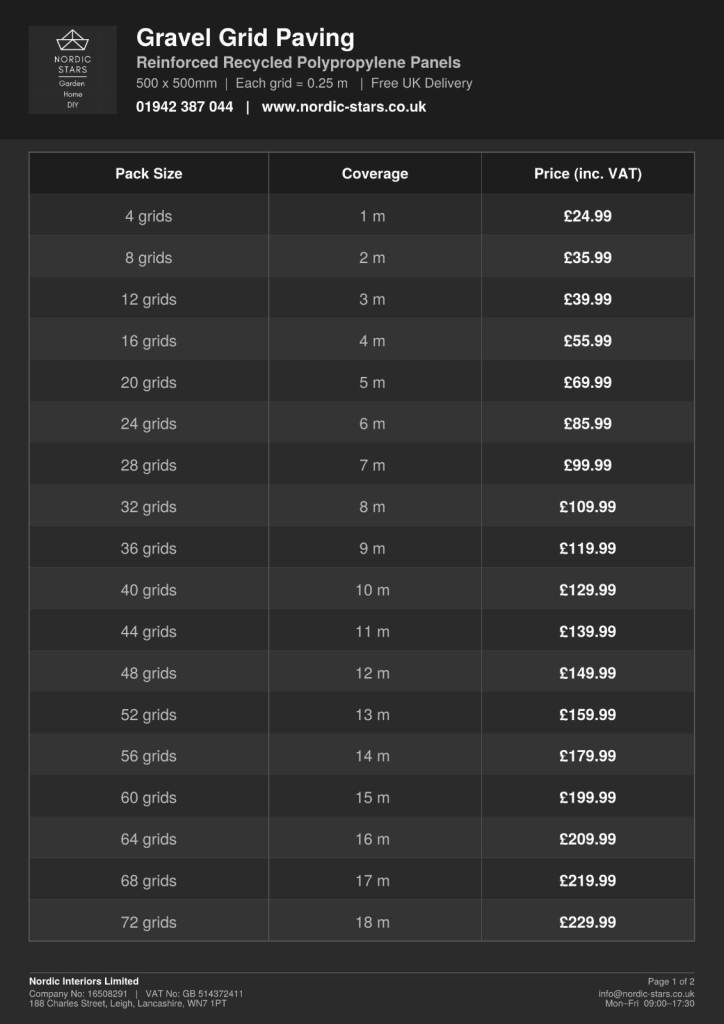Image resolution: width=724 pixels, height=1024 pixels.
Task: Click the 36 grids pack size cell
Action: coord(149,549)
